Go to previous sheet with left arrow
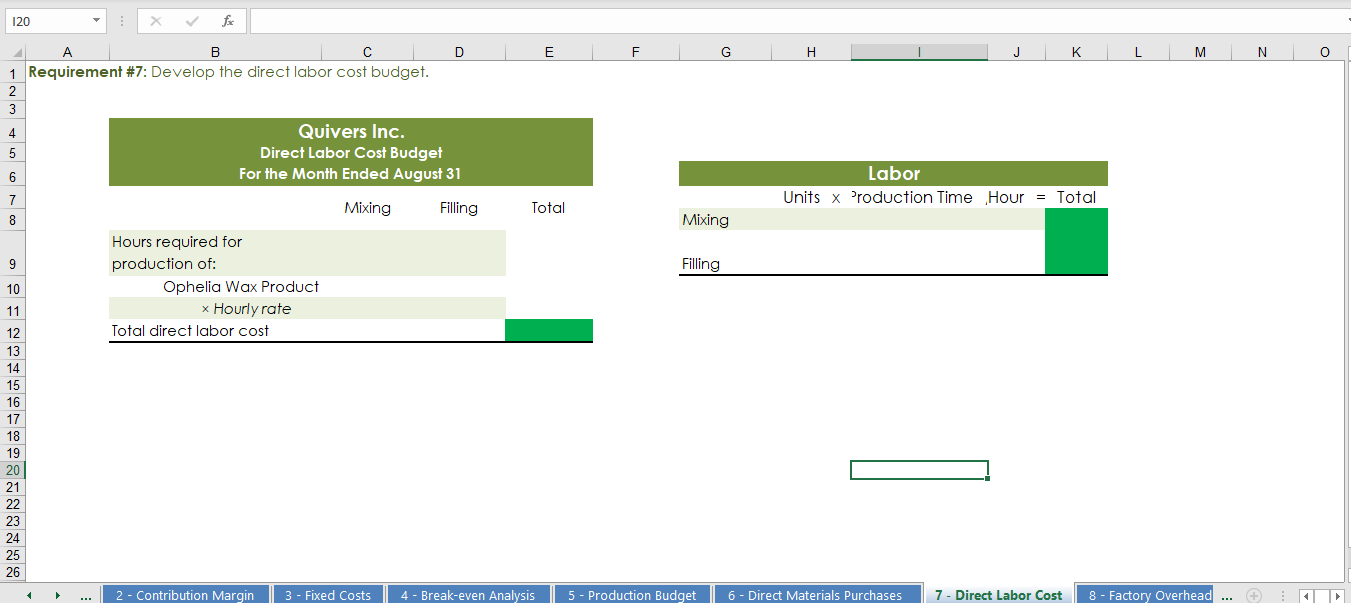Screen dimensions: 1351x603 pos(28,595)
